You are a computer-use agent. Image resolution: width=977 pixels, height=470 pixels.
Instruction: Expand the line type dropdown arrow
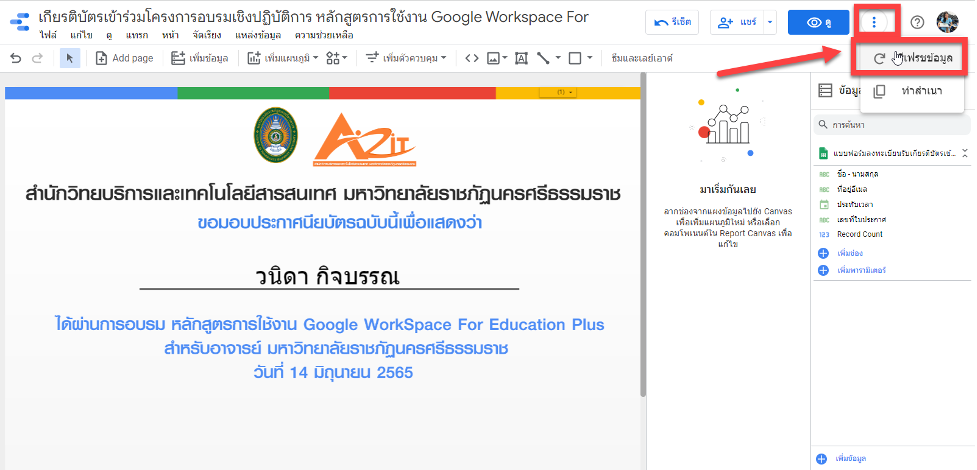coord(558,58)
